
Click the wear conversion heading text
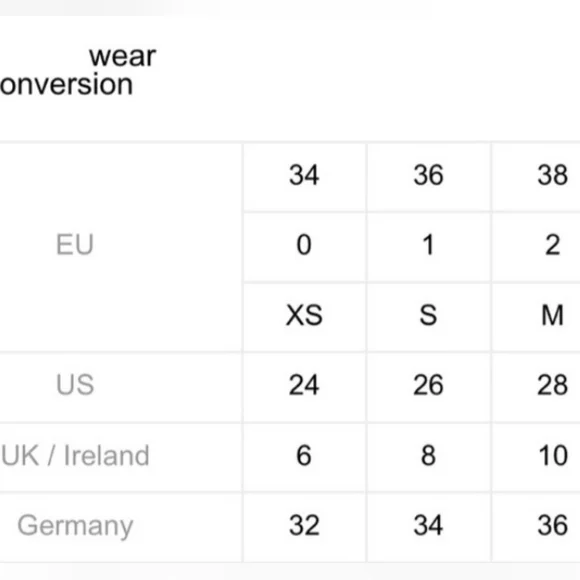coord(78,70)
